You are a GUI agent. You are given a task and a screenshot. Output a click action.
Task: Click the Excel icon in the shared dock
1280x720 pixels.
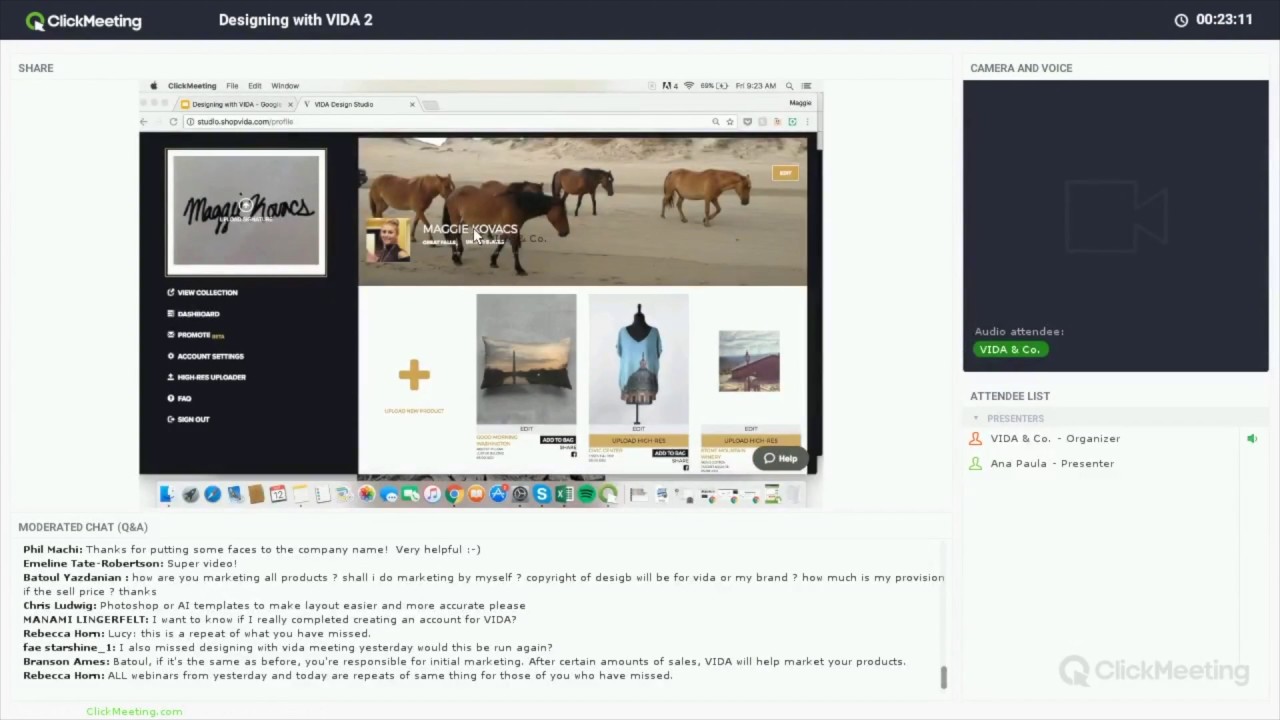(x=563, y=494)
